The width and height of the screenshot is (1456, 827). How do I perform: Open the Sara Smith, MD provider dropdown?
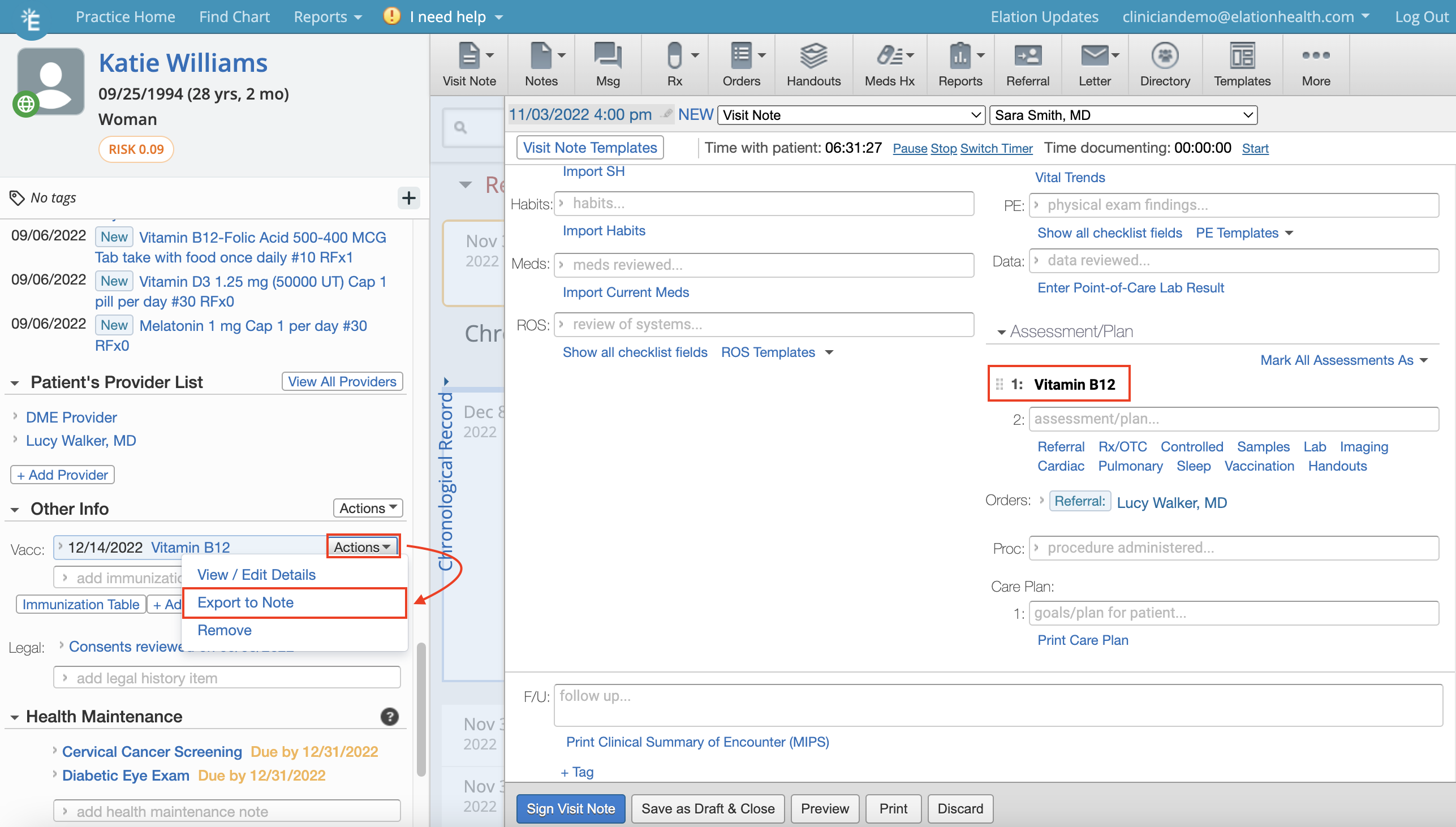tap(1123, 115)
